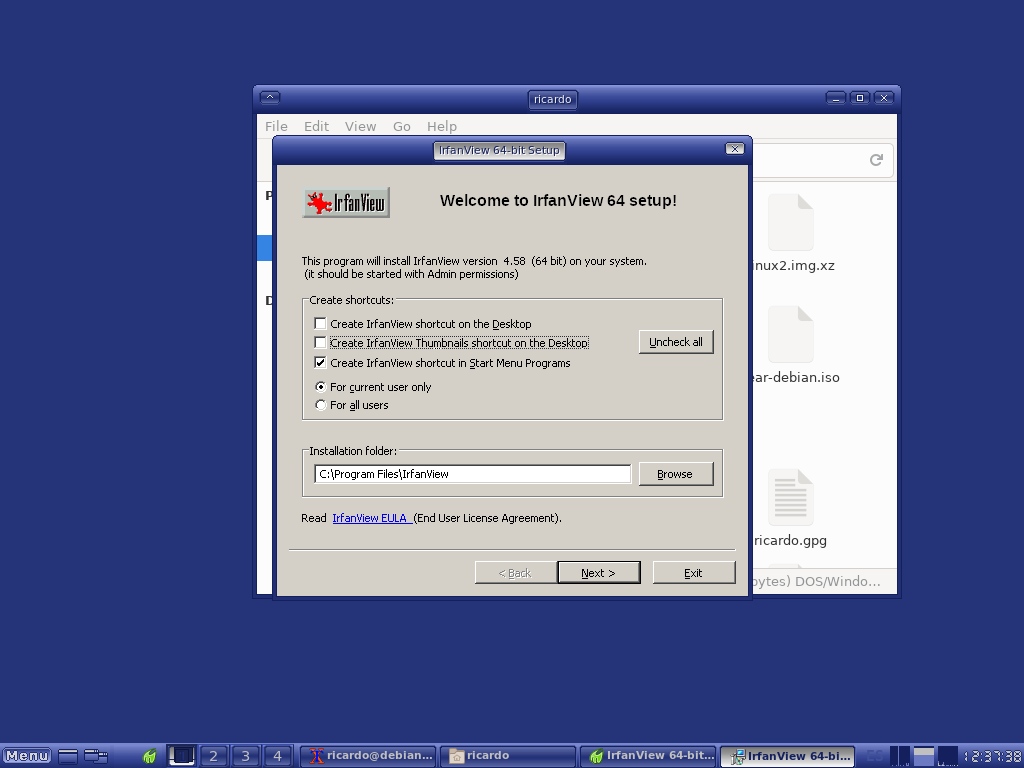
Task: Activate ricardo file manager taskbar entry
Action: (x=507, y=756)
